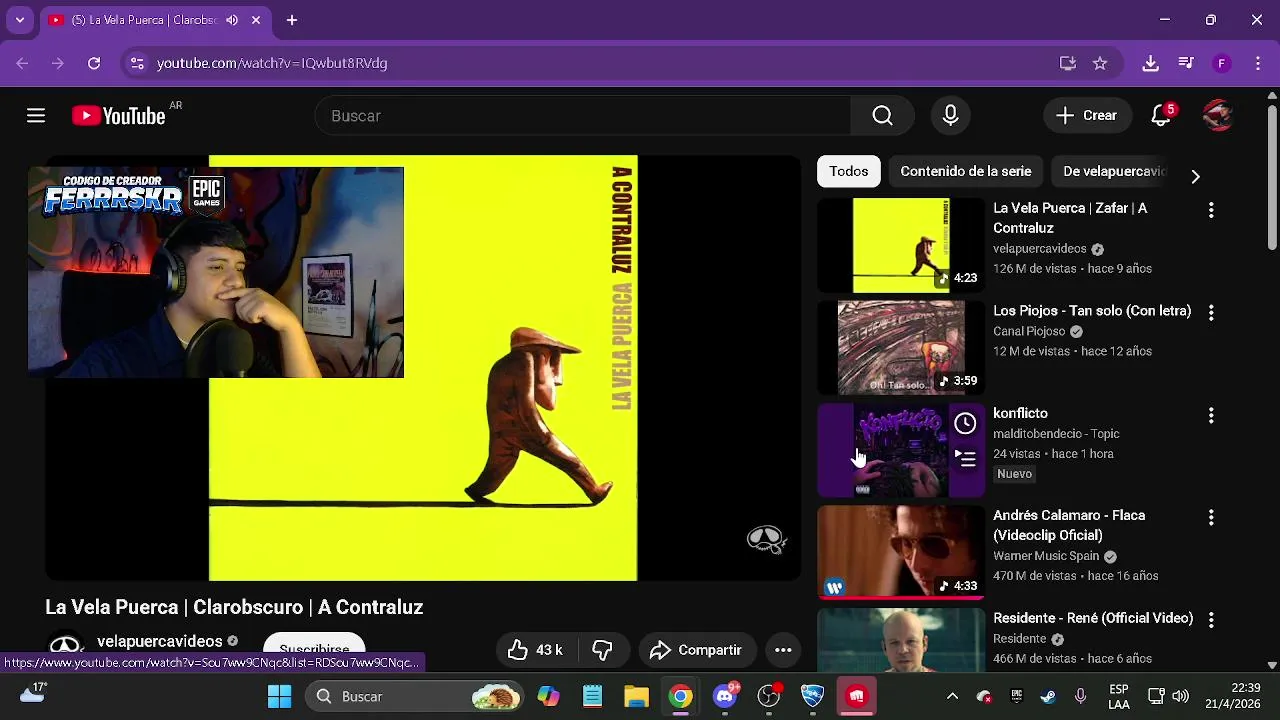Mute the tab via speaker icon
This screenshot has height=720, width=1280.
click(x=232, y=20)
